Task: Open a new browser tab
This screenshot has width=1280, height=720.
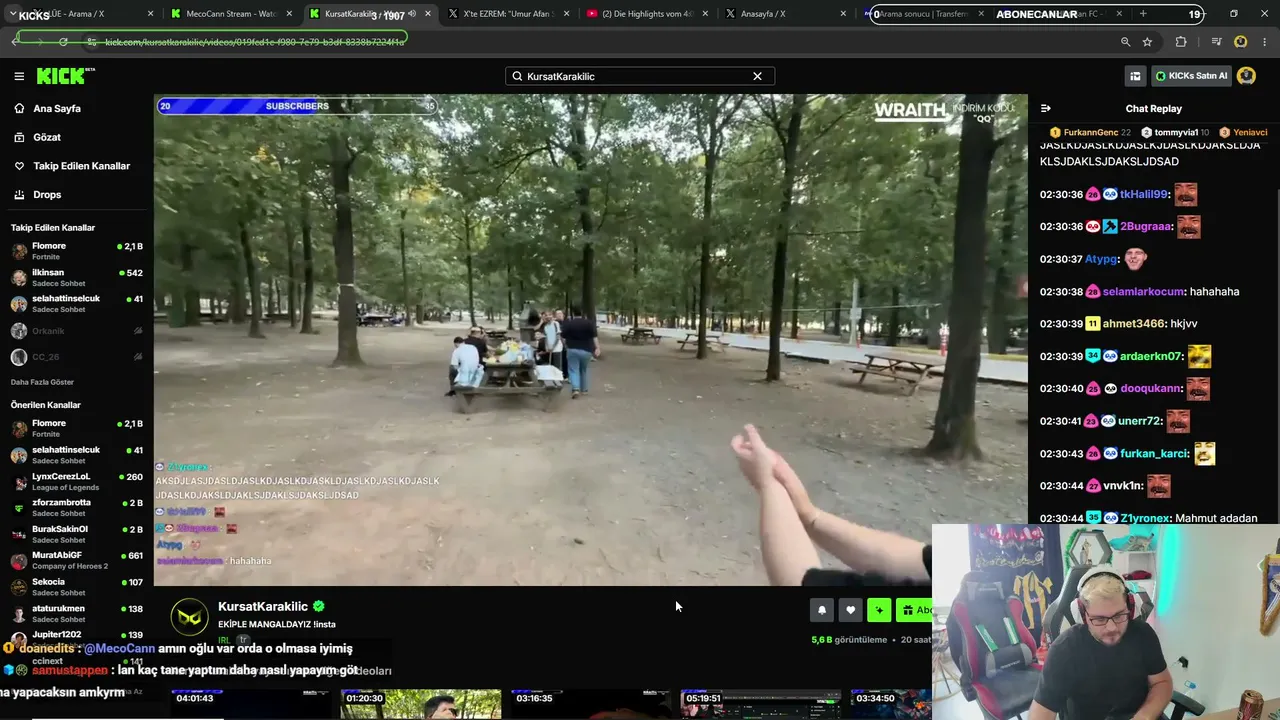Action: (1143, 14)
